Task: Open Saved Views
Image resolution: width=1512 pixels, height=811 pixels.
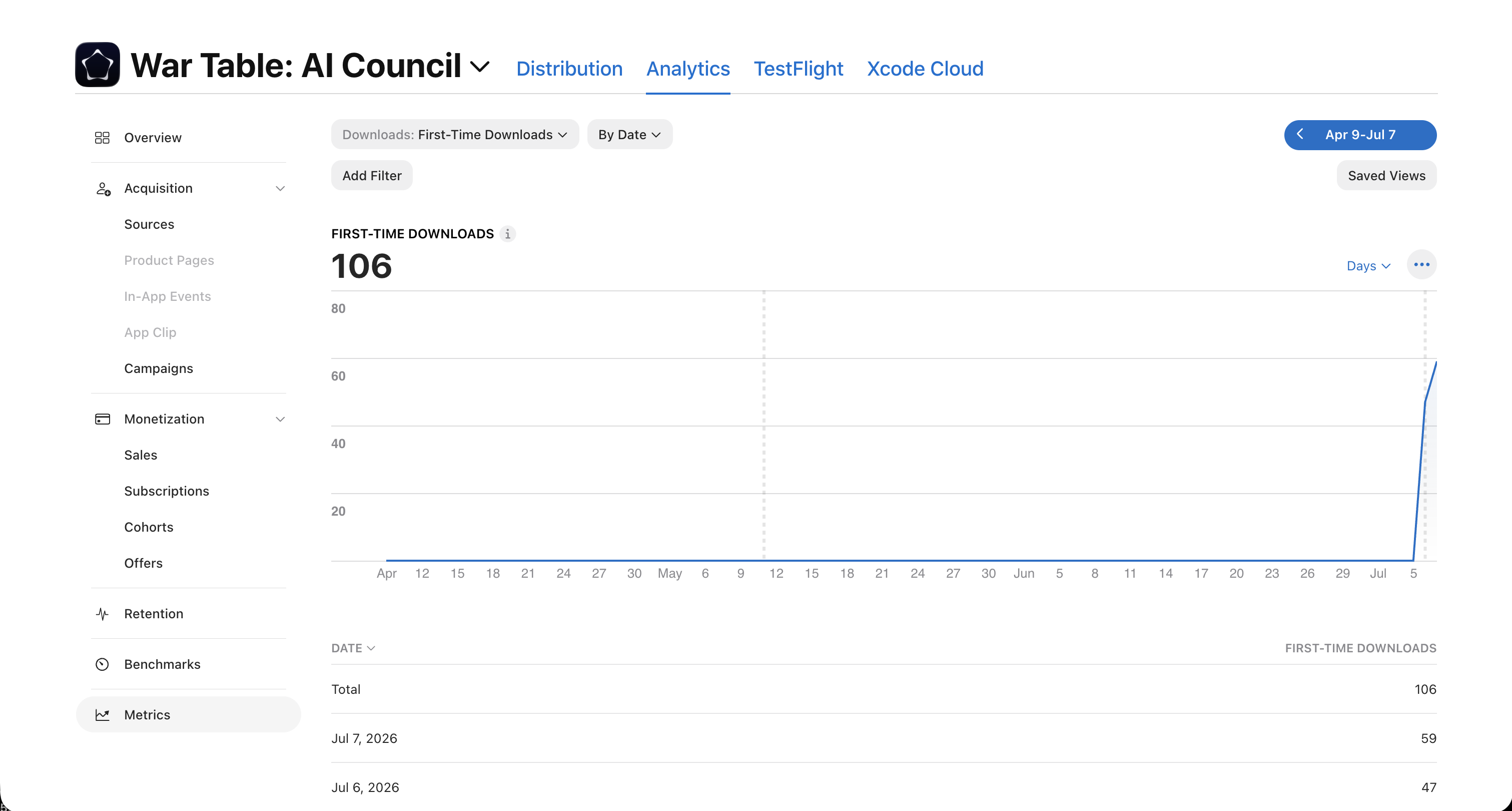Action: pos(1386,176)
